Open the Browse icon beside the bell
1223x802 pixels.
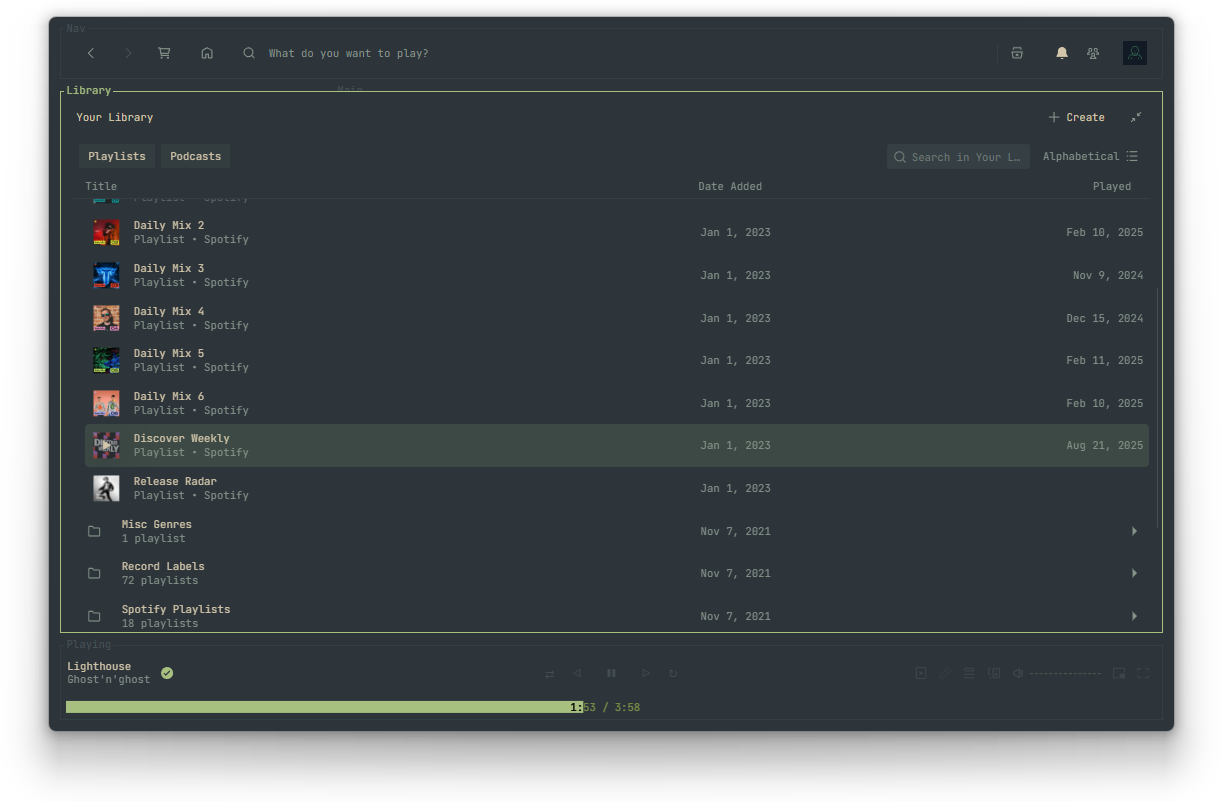point(1017,53)
